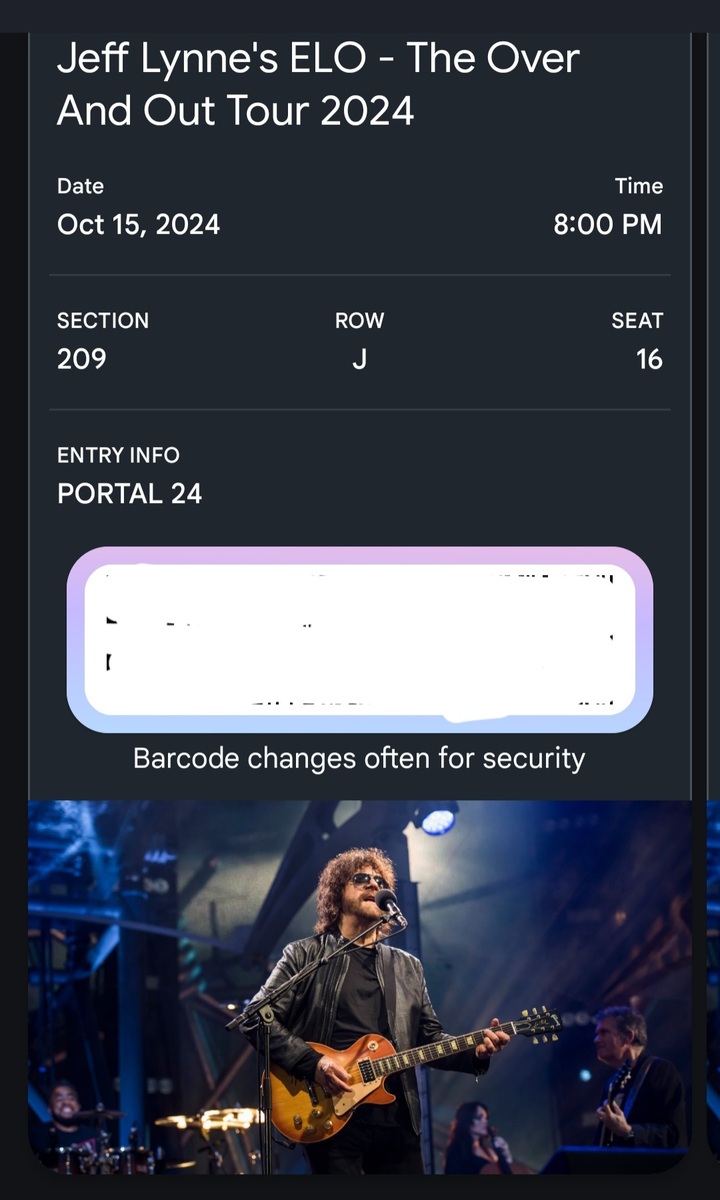The image size is (720, 1200).
Task: Tap the Barcode changes often for security text
Action: click(358, 758)
